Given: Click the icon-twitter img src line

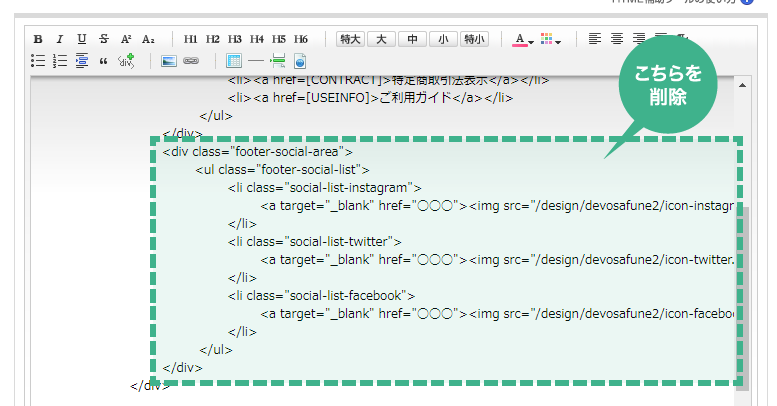Looking at the screenshot, I should tap(497, 260).
